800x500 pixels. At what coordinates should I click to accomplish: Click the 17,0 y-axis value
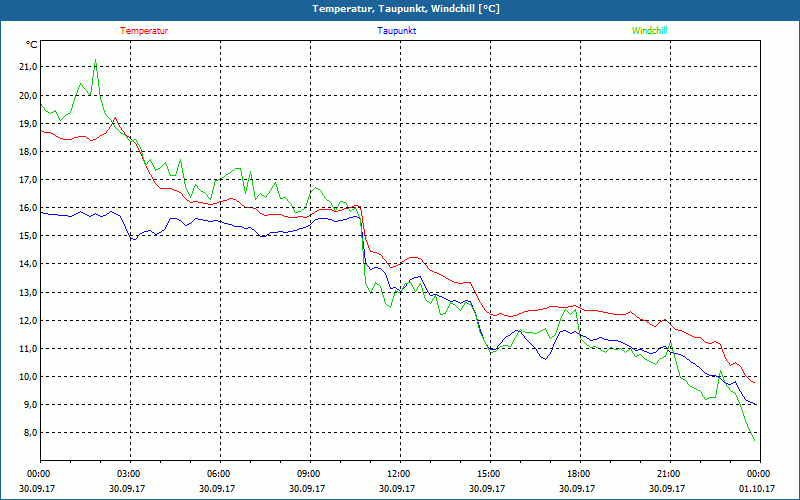tap(28, 180)
